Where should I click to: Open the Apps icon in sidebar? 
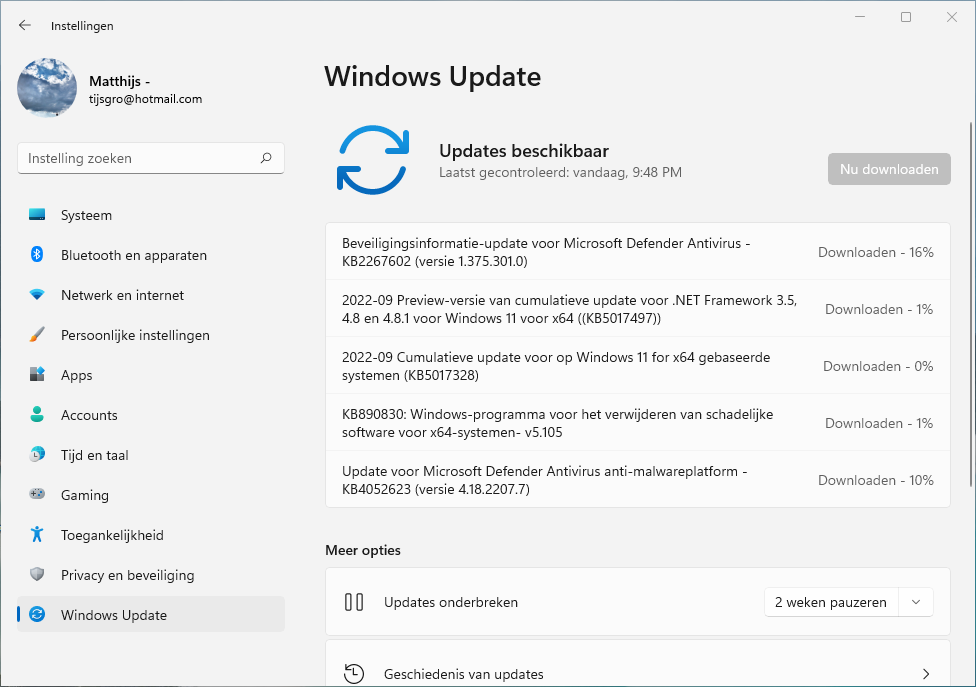click(x=37, y=375)
